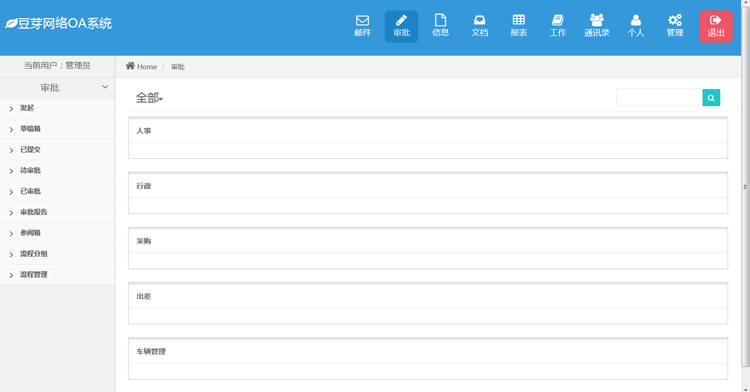The height and width of the screenshot is (392, 750).
Task: Collapse the 审批 sidebar section
Action: [x=57, y=87]
